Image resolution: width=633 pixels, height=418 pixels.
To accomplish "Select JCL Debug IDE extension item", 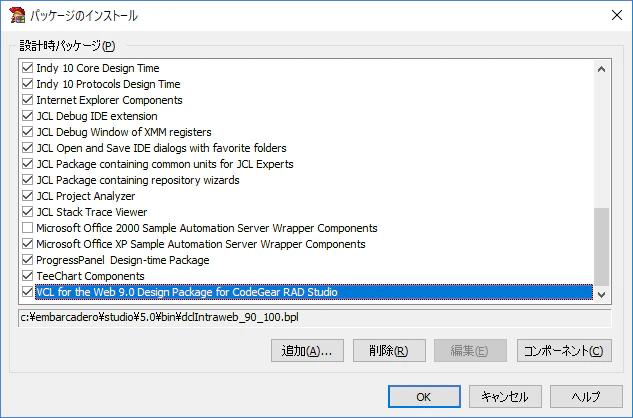I will click(x=97, y=116).
